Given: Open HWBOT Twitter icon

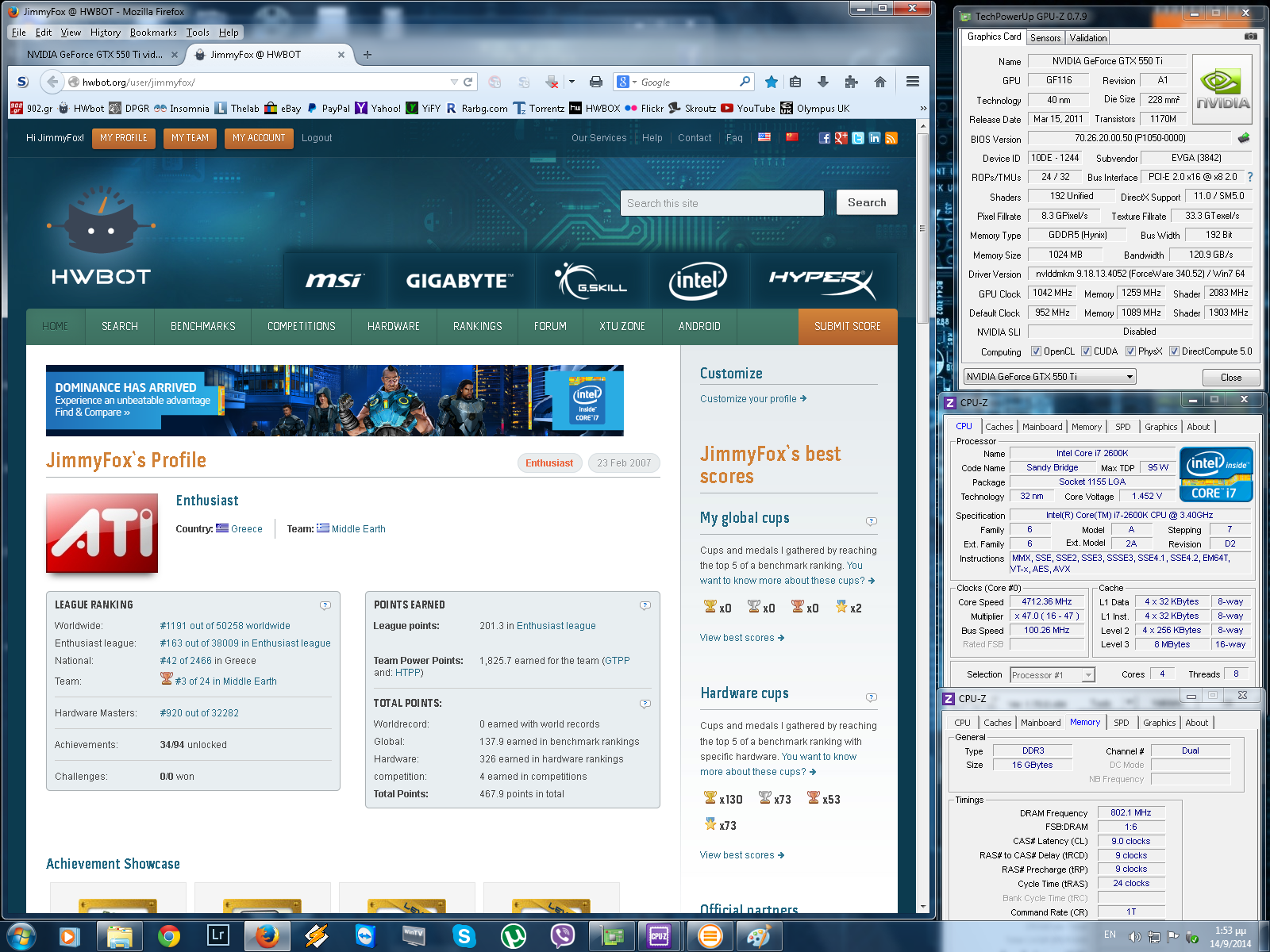Looking at the screenshot, I should tap(858, 138).
